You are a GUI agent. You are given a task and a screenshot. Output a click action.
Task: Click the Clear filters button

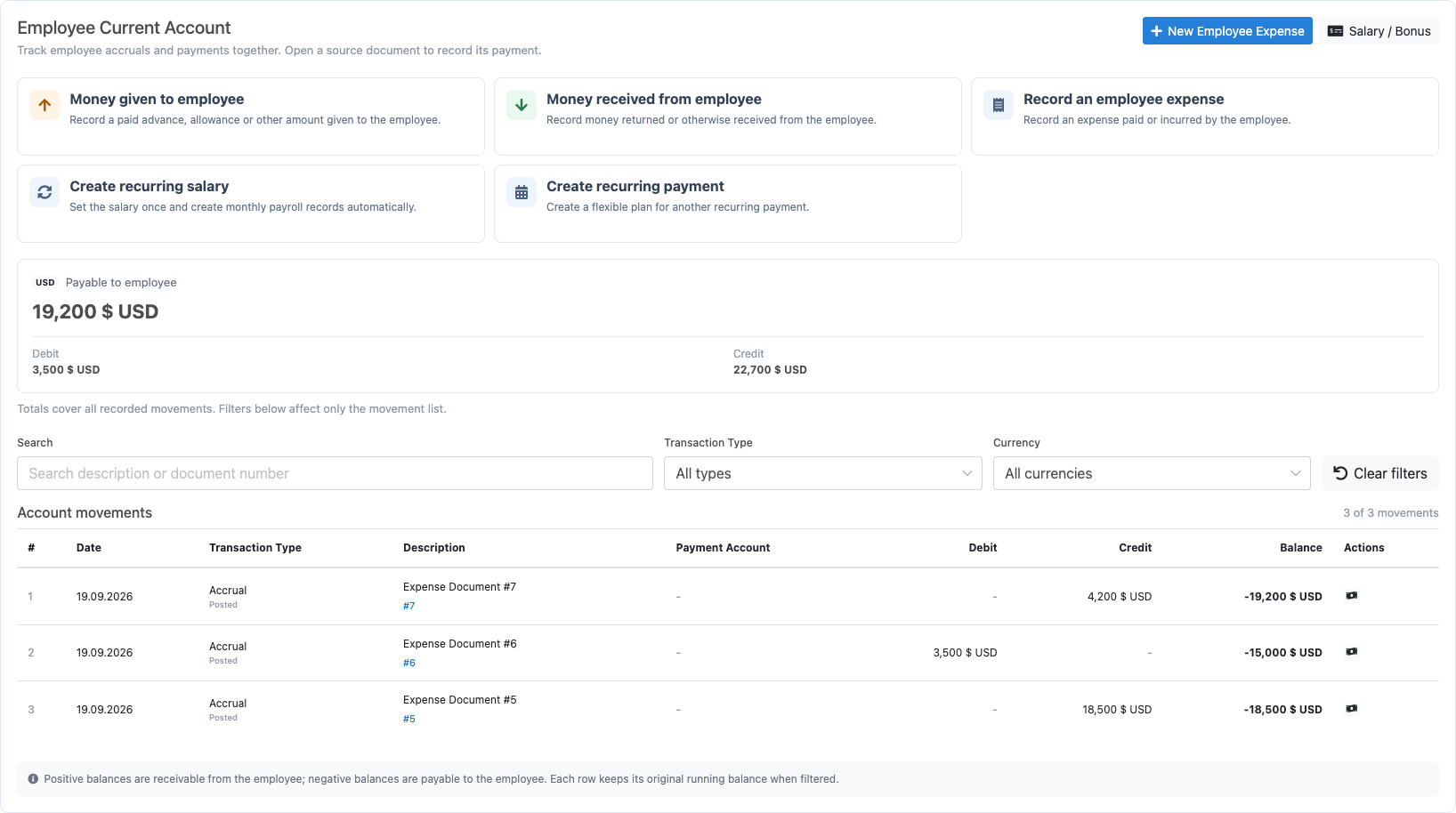[1380, 473]
